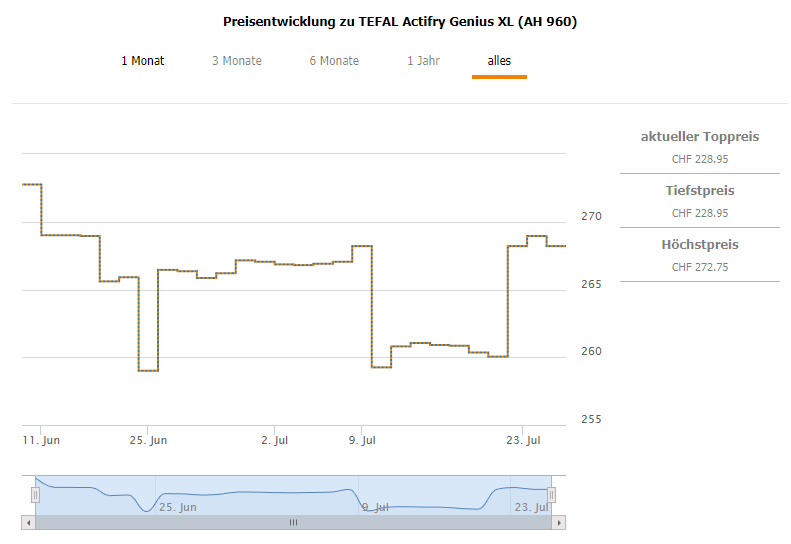The width and height of the screenshot is (791, 544).
Task: Click the 2. Jul x-axis label
Action: [274, 440]
